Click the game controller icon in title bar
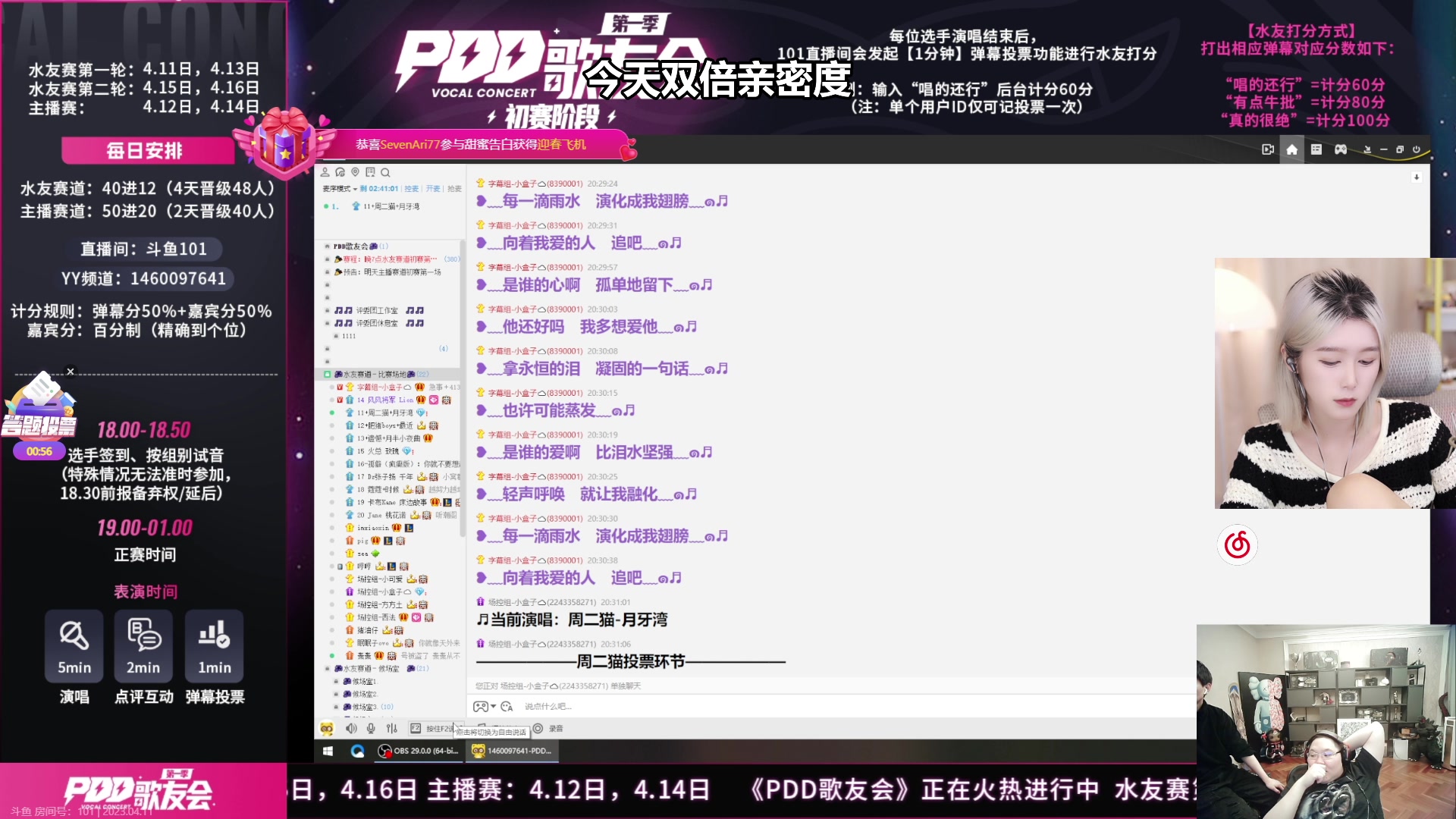The height and width of the screenshot is (819, 1456). click(1341, 149)
